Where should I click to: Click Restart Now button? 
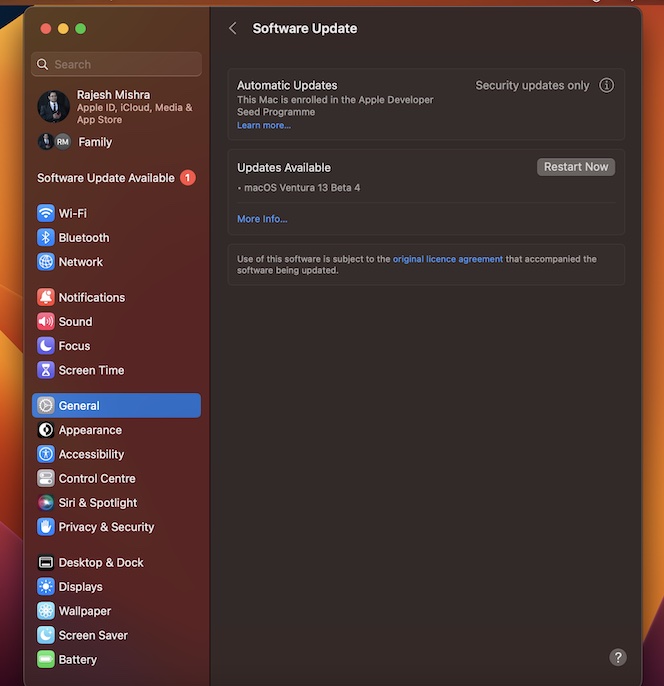click(576, 167)
